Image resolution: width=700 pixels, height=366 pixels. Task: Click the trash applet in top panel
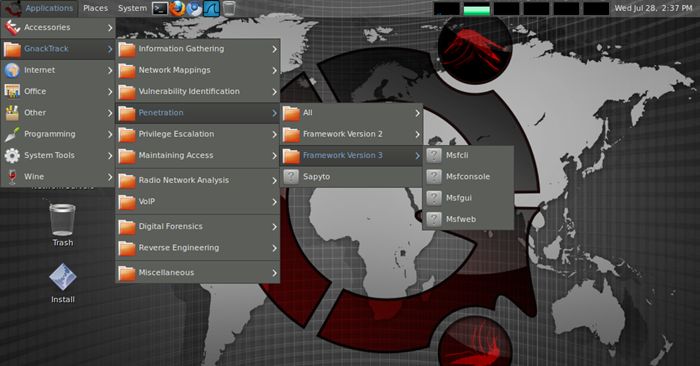pyautogui.click(x=229, y=8)
